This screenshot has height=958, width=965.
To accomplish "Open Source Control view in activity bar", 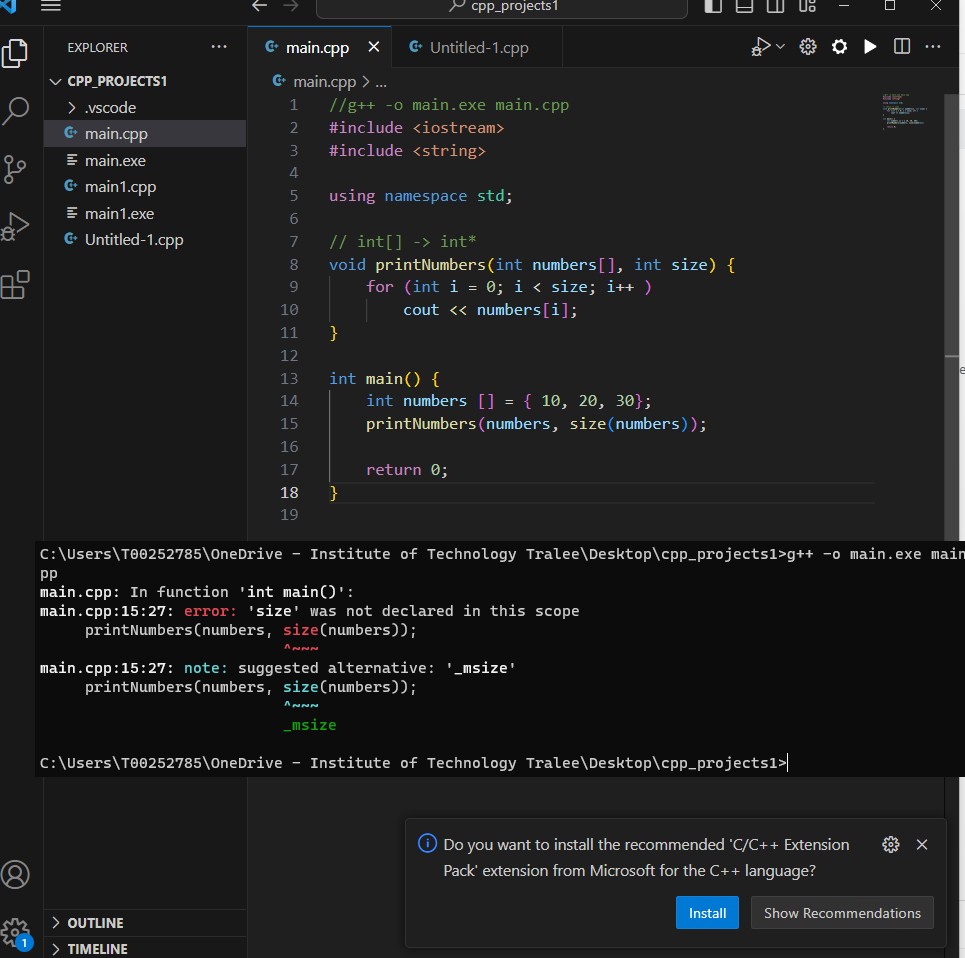I will [14, 169].
